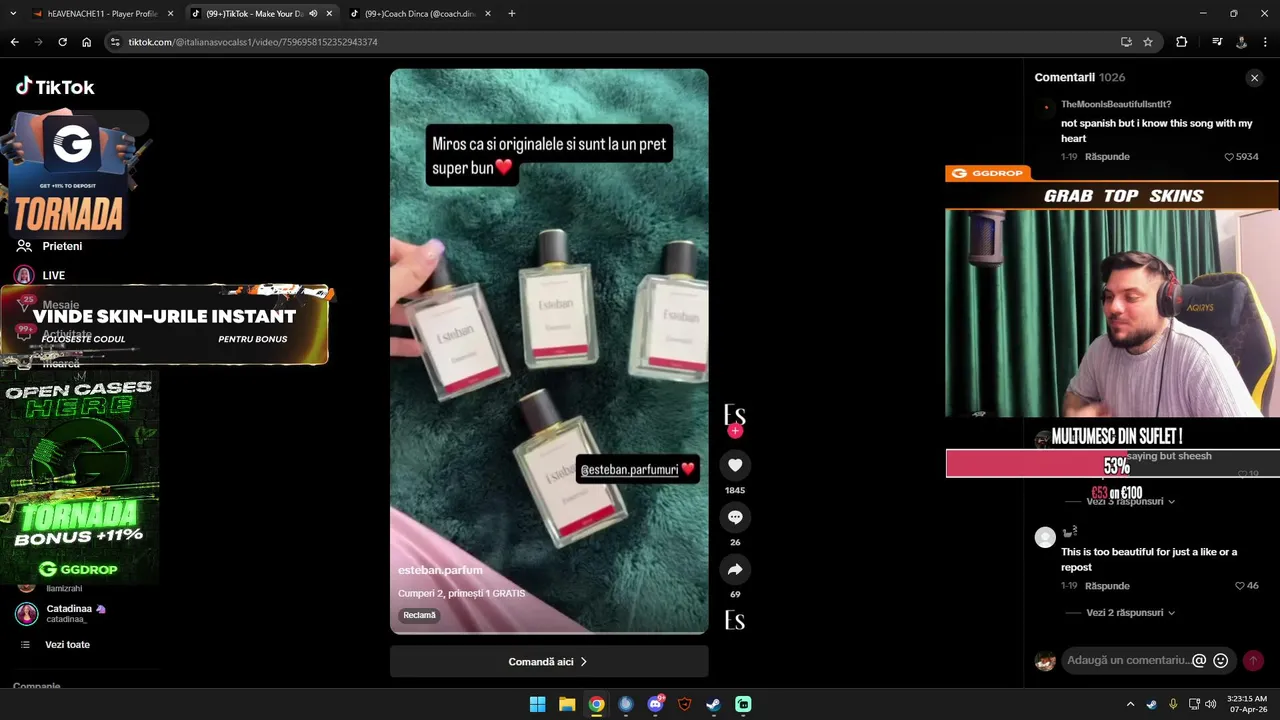The height and width of the screenshot is (720, 1280).
Task: Click the Comandă aici button
Action: (549, 662)
